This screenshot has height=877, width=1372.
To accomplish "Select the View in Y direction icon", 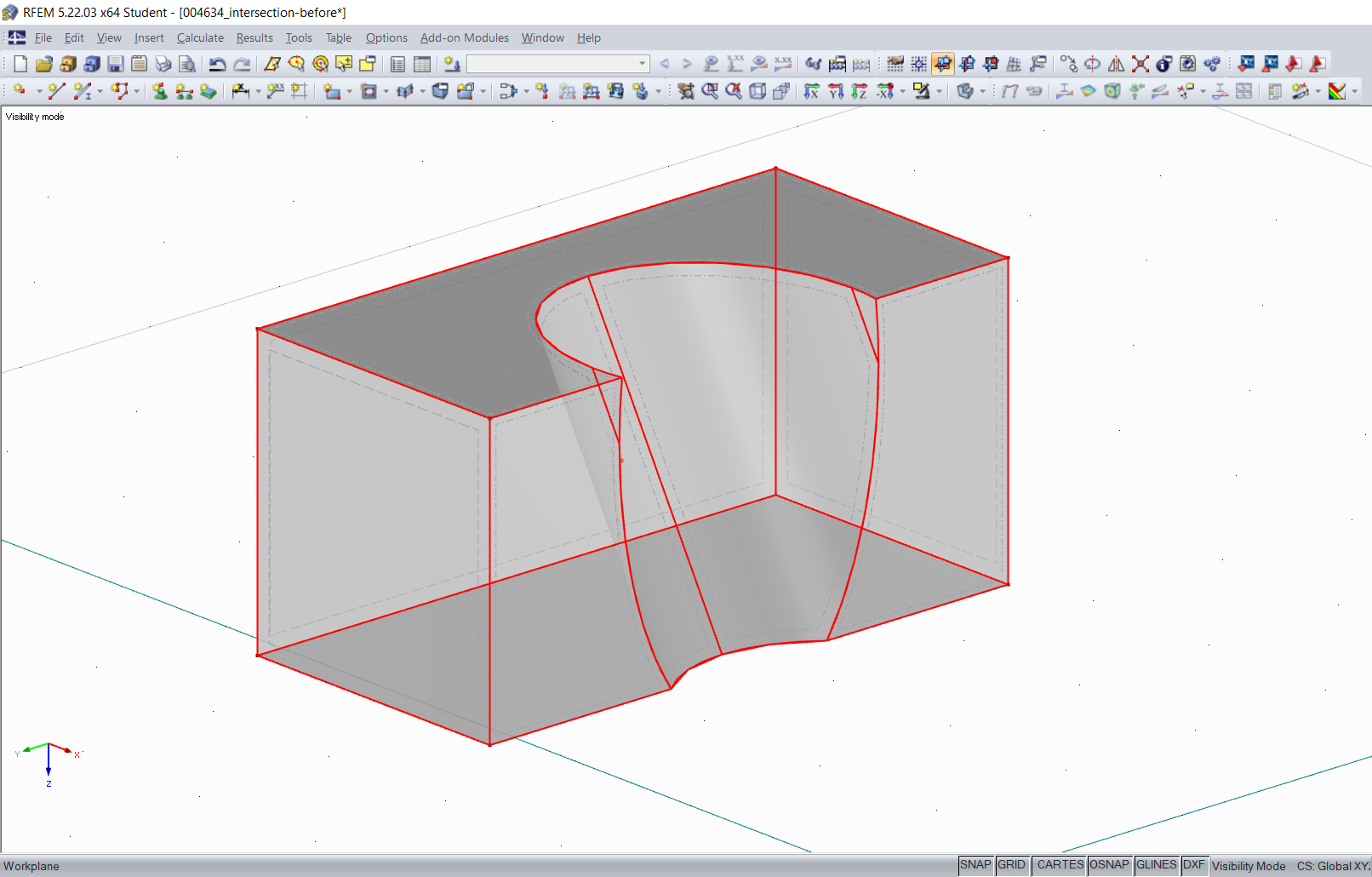I will (x=835, y=91).
